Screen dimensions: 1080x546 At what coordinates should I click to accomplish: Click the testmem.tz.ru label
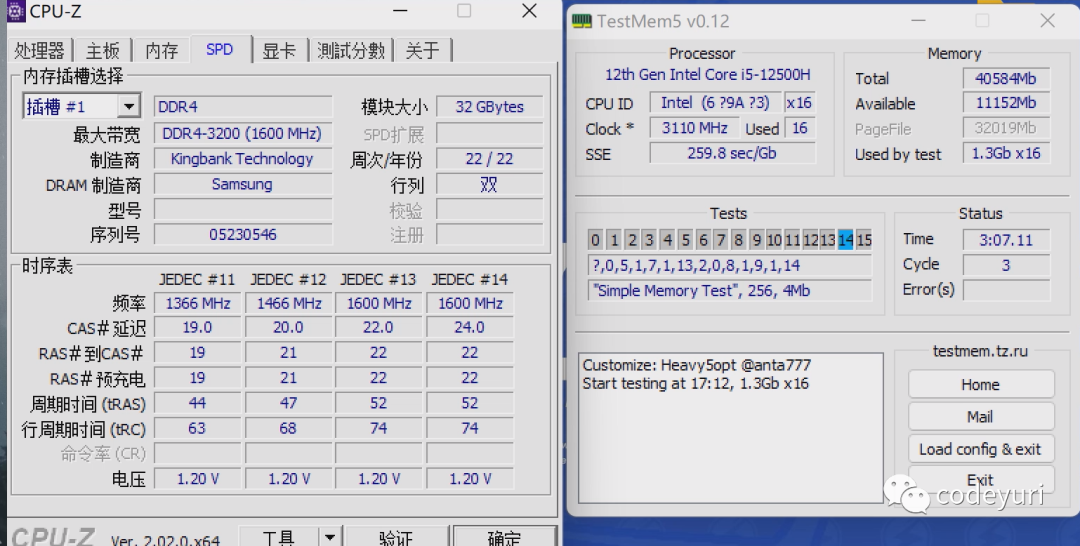pos(980,351)
